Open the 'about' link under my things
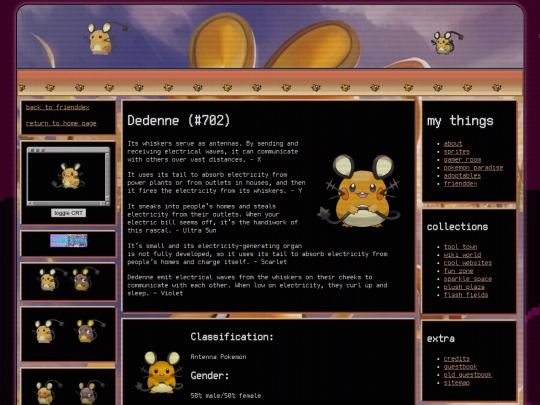This screenshot has width=540, height=405. coord(453,144)
